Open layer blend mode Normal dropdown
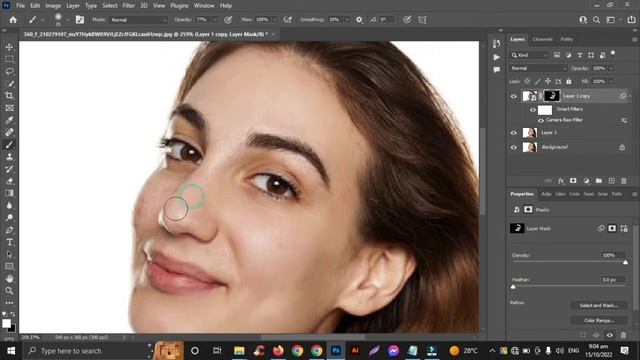This screenshot has height=360, width=640. click(538, 68)
